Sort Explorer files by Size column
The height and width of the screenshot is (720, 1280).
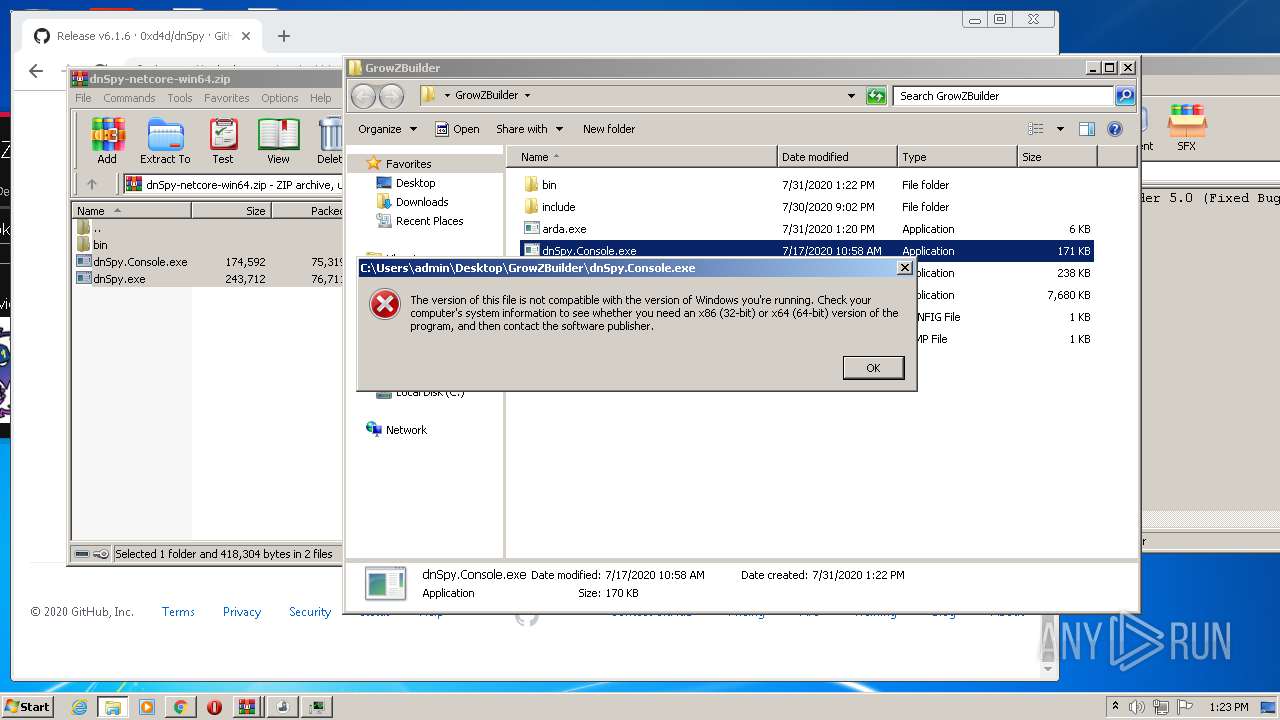pos(1057,157)
